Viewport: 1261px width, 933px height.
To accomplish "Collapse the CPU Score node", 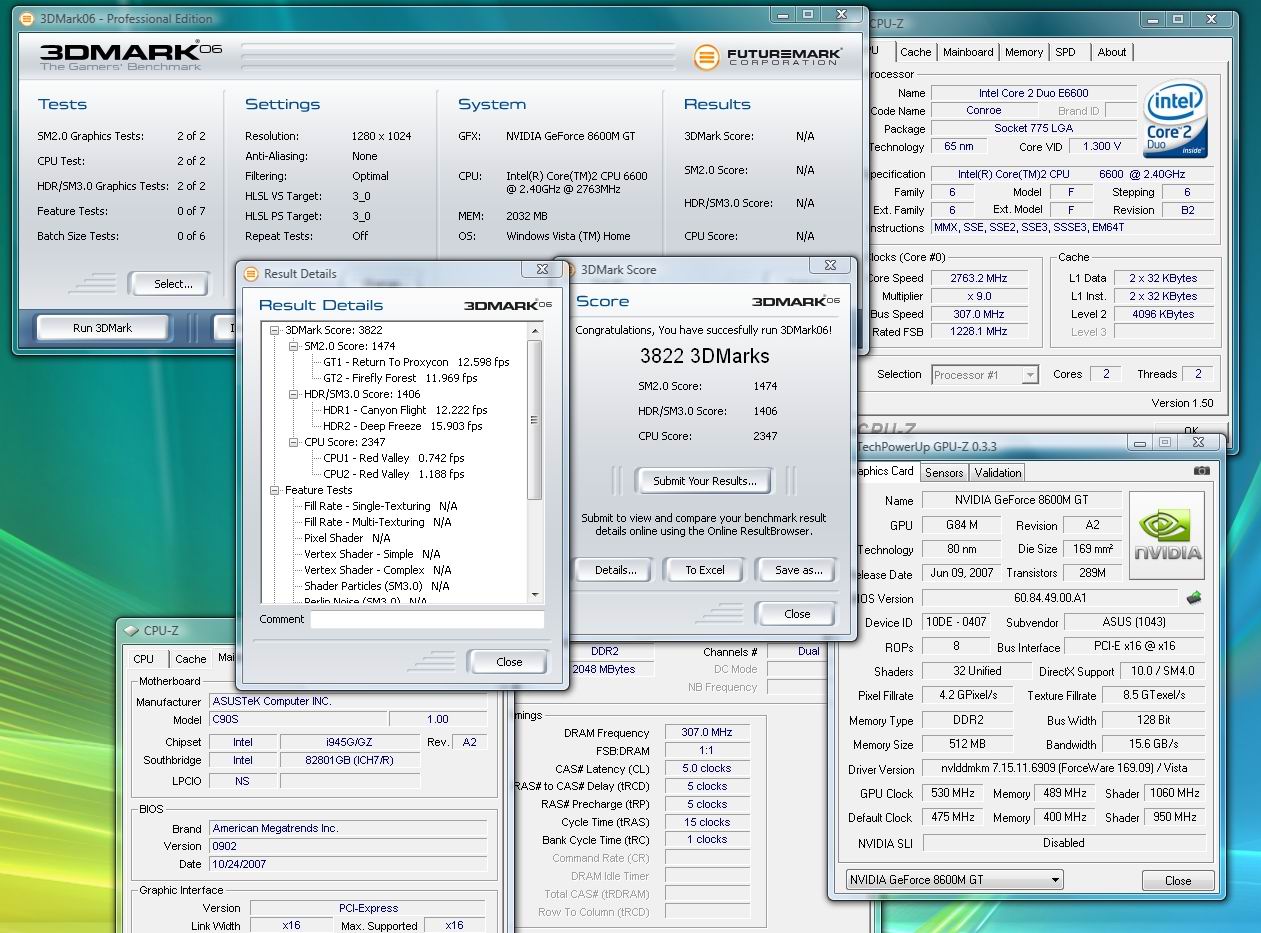I will (x=295, y=442).
